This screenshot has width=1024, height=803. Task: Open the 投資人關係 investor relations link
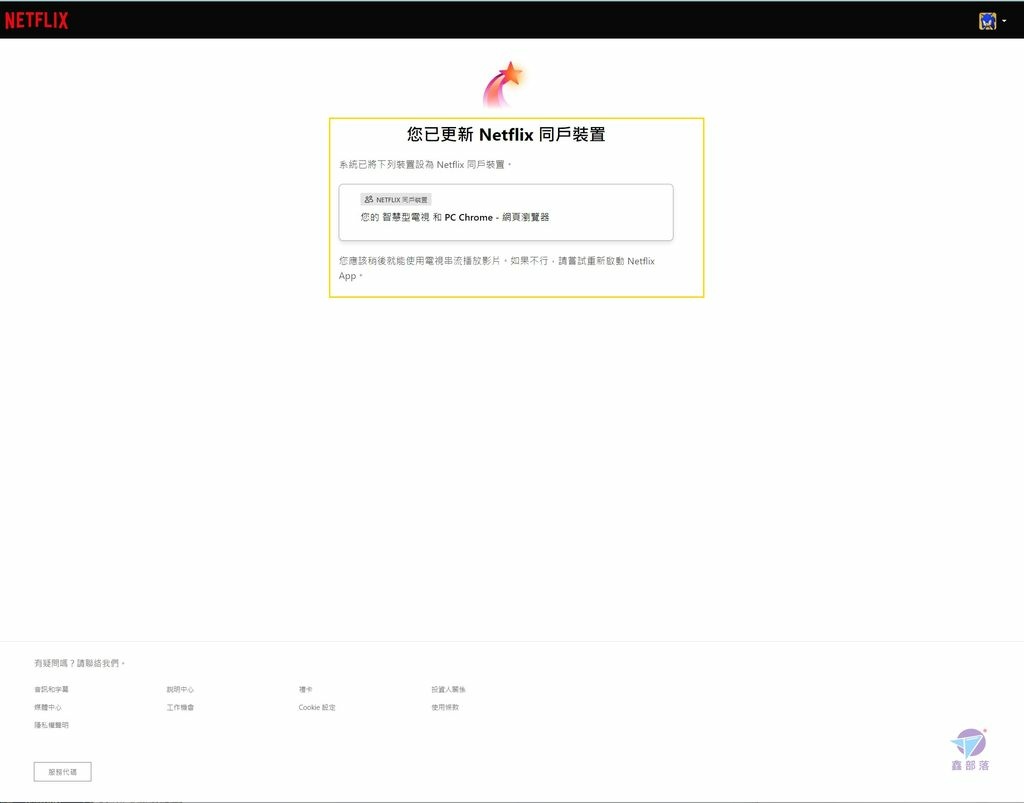[x=449, y=689]
